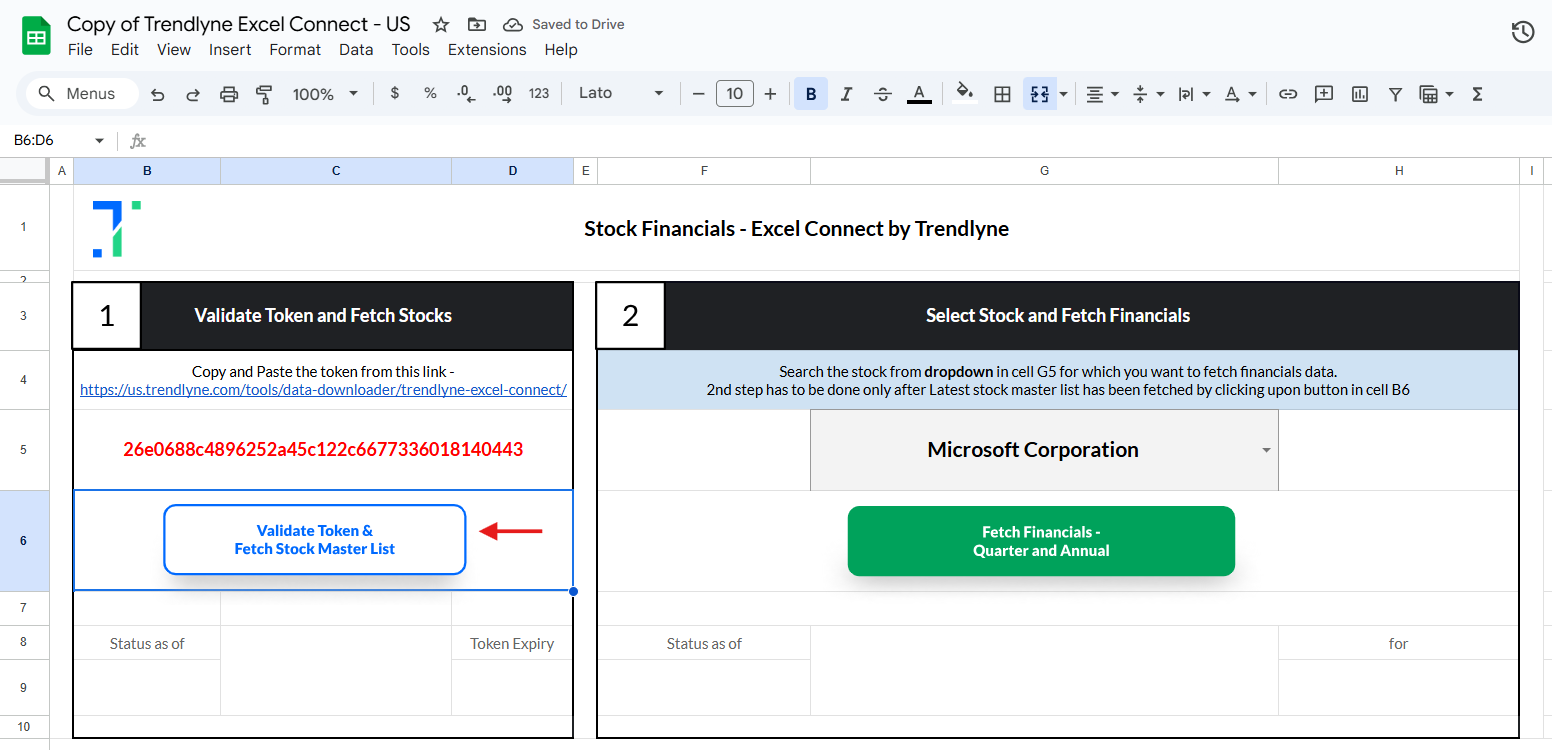The width and height of the screenshot is (1552, 750).
Task: Redo the last action
Action: tap(193, 94)
